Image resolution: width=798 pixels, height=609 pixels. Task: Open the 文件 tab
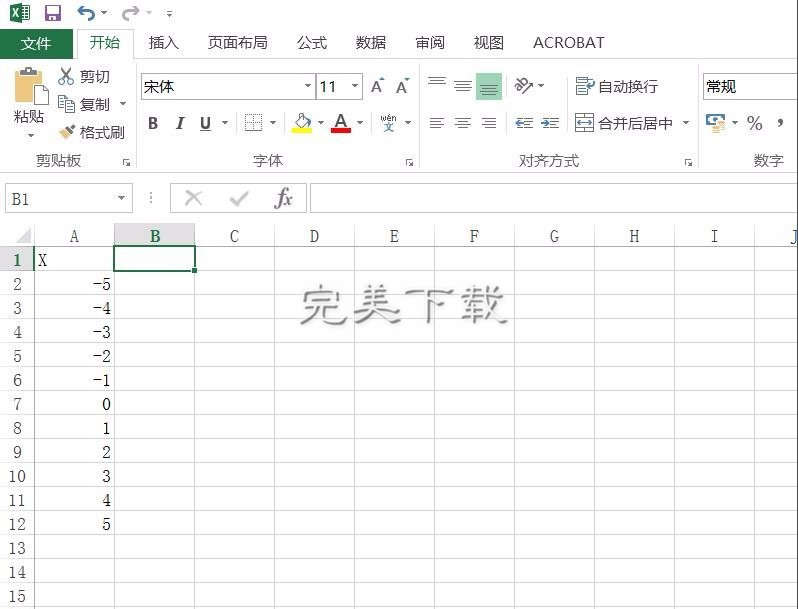[36, 43]
